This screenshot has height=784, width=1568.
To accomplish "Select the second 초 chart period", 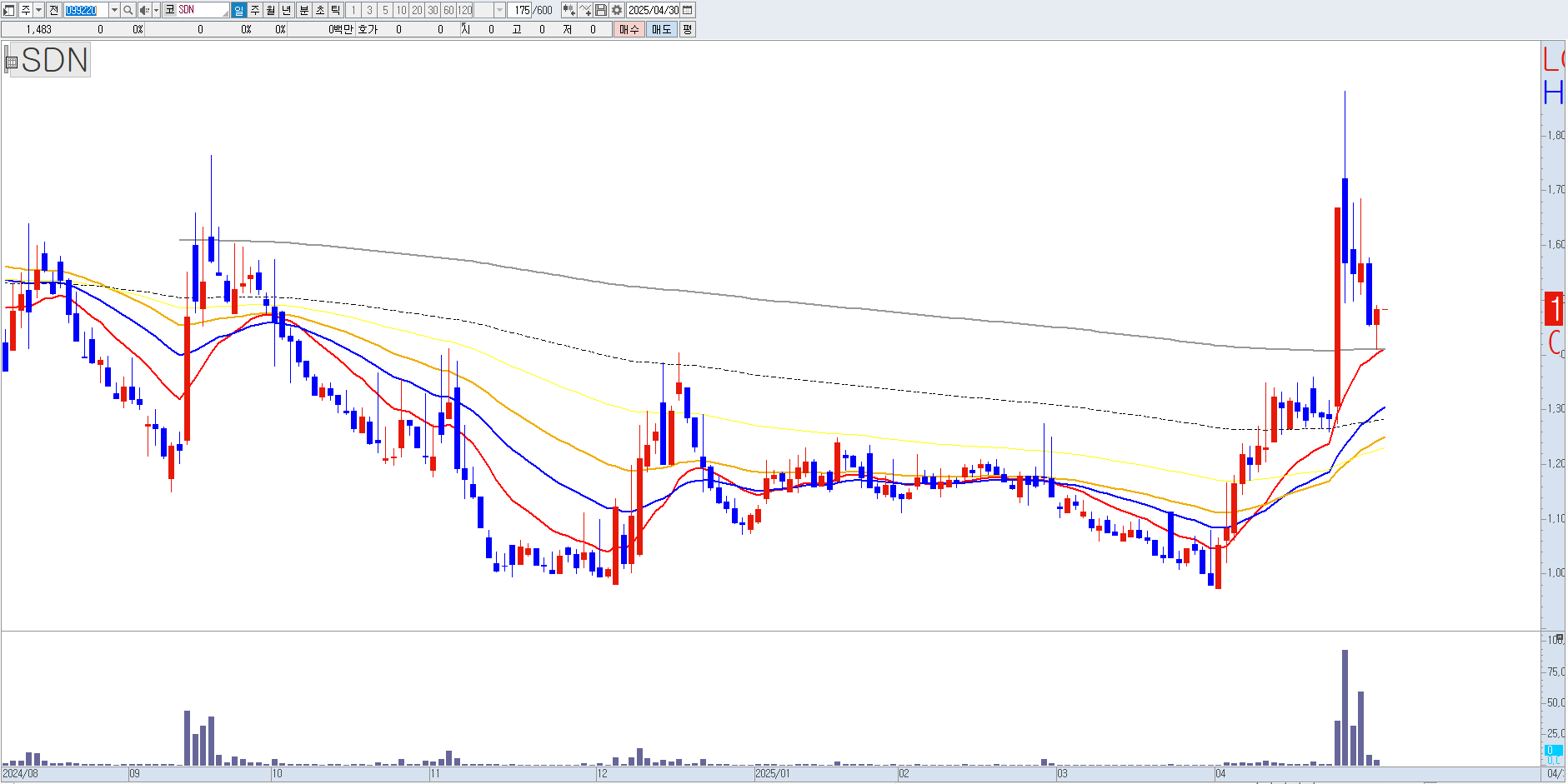I will pyautogui.click(x=320, y=10).
